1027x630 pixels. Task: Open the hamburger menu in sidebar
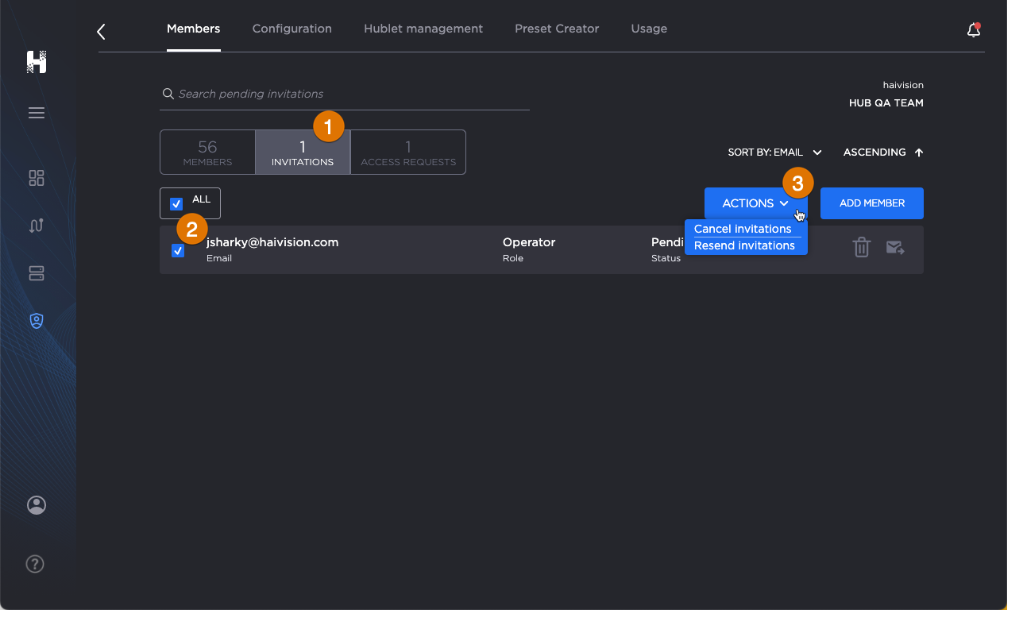36,113
